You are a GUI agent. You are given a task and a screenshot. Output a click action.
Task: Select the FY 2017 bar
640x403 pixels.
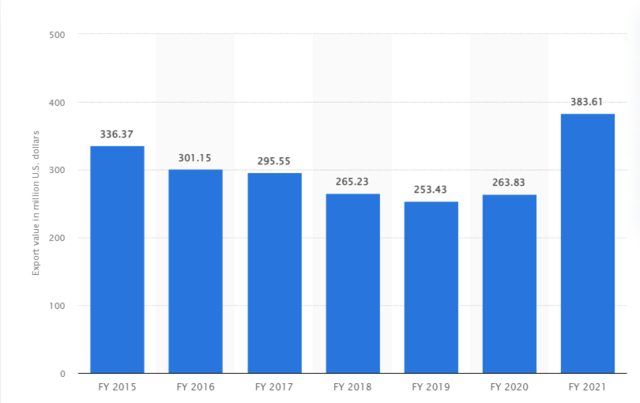point(274,273)
